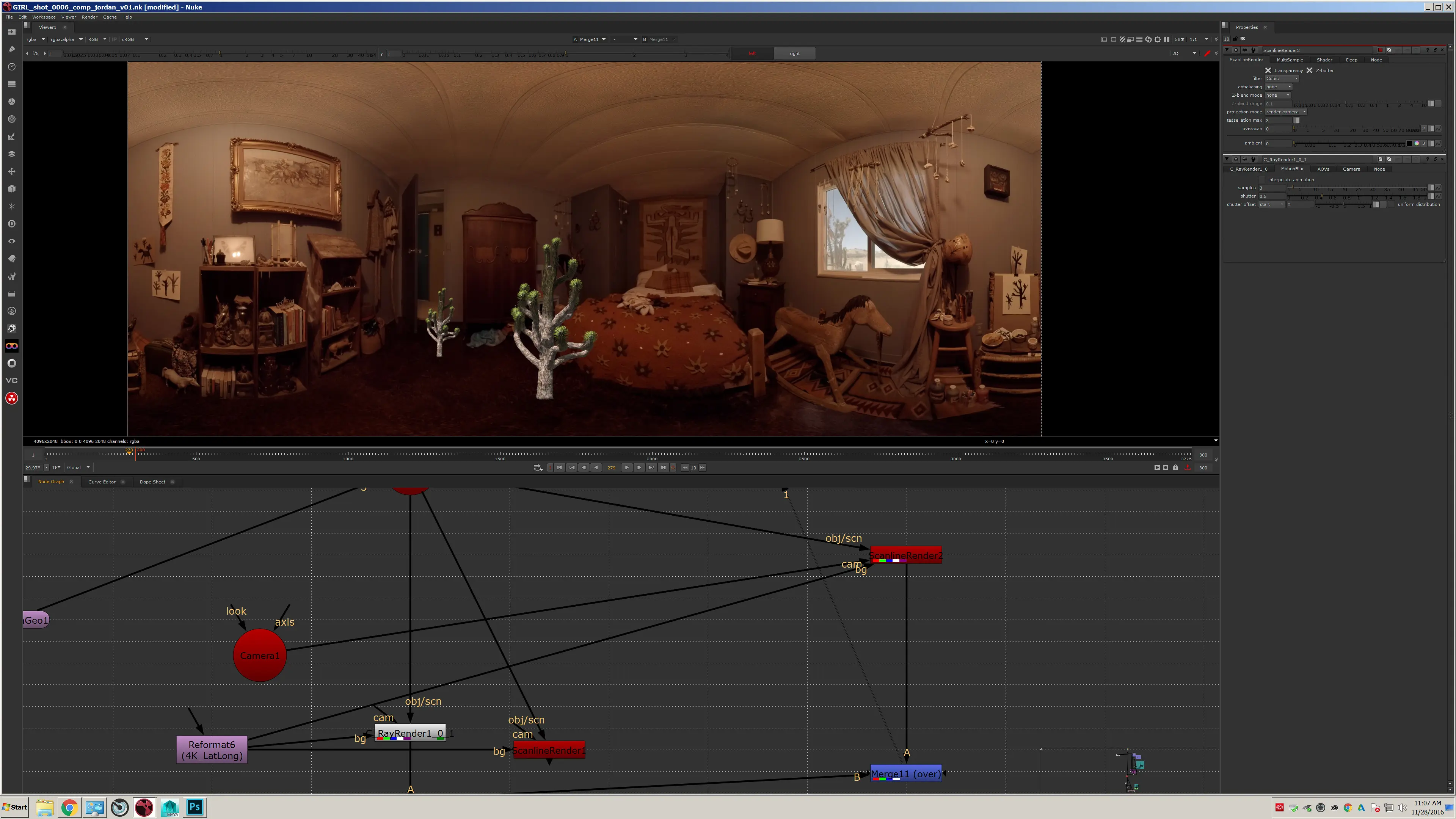Image resolution: width=1456 pixels, height=819 pixels.
Task: Open the Render menu
Action: coord(89,17)
